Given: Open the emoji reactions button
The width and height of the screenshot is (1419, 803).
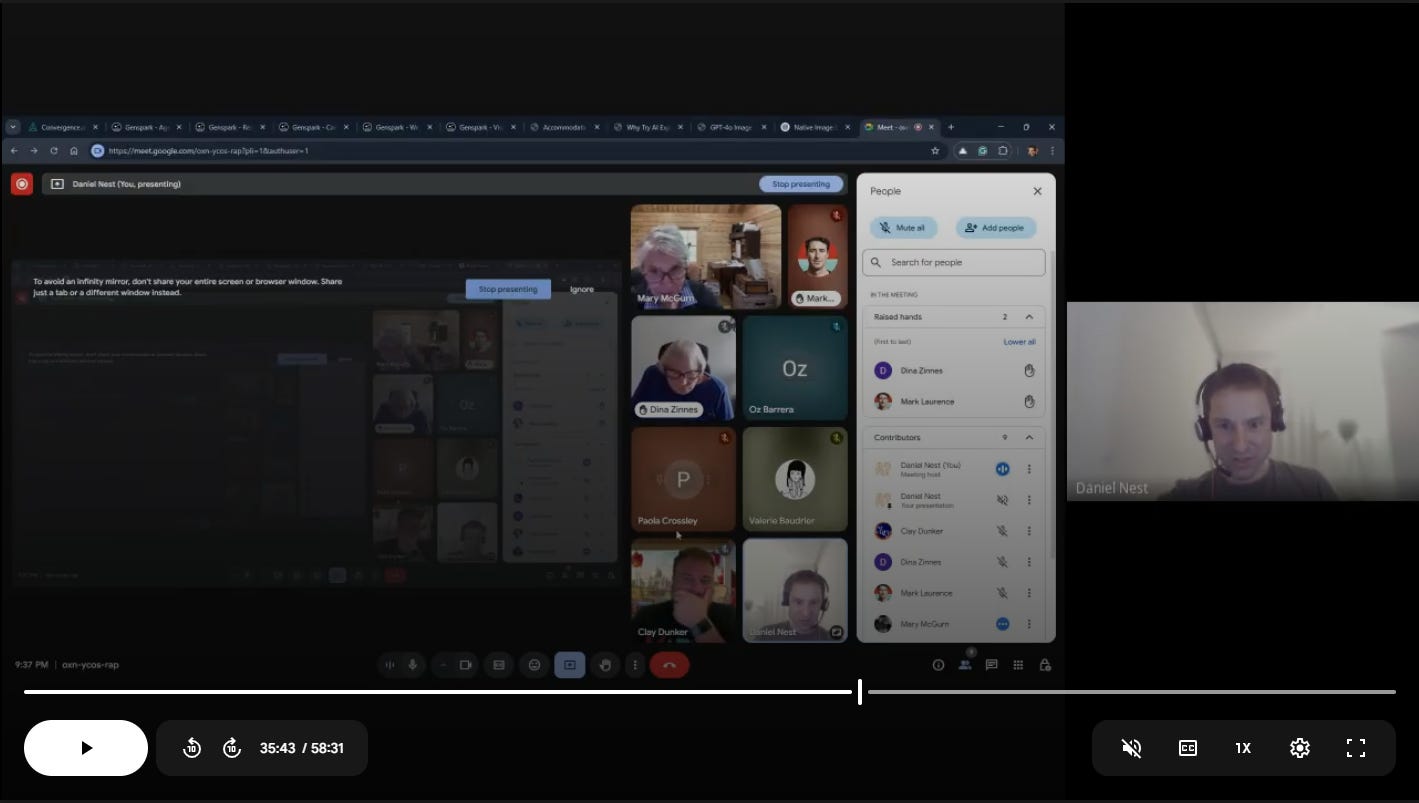Looking at the screenshot, I should point(534,665).
